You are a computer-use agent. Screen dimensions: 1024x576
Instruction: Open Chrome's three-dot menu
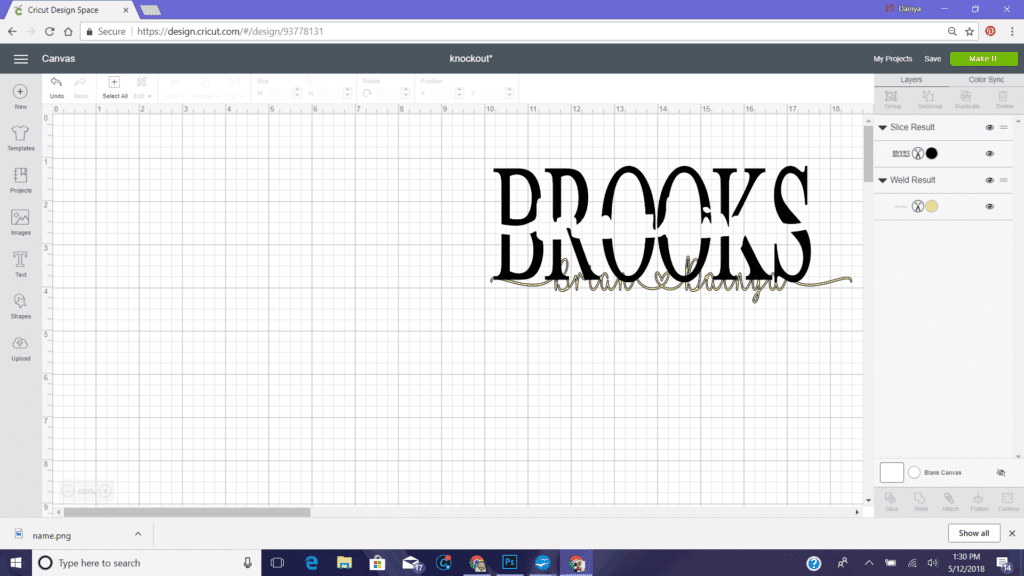tap(1012, 31)
